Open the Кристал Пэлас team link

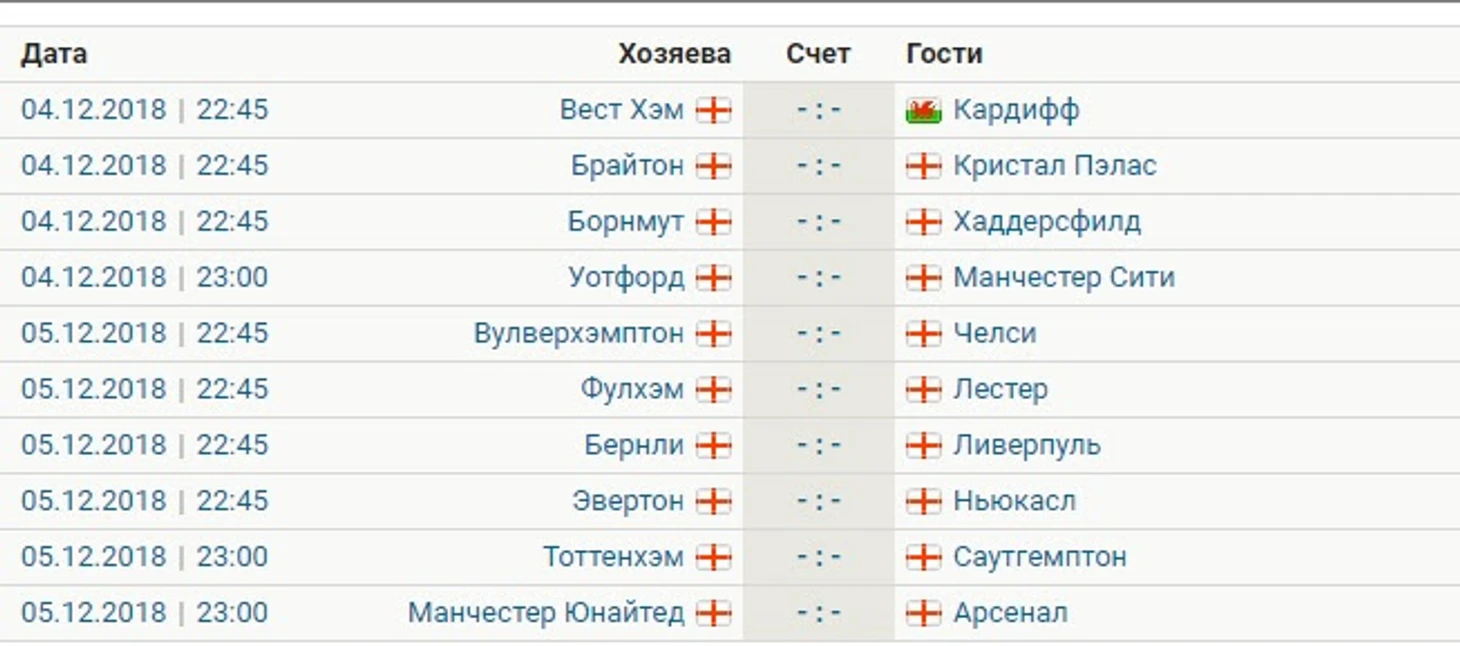[x=1055, y=165]
